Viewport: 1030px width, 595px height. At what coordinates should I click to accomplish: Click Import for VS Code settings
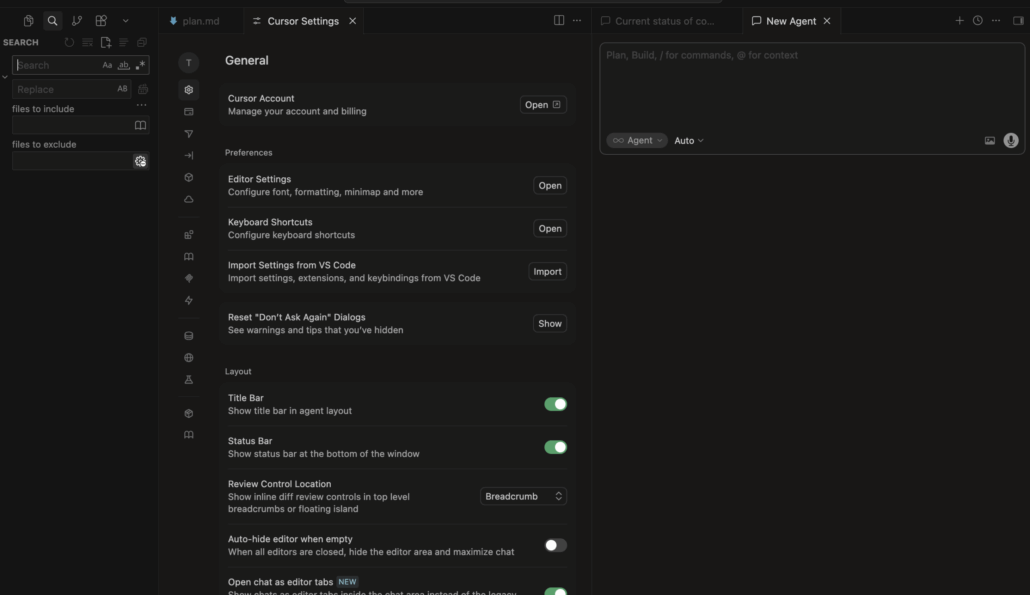pyautogui.click(x=547, y=272)
